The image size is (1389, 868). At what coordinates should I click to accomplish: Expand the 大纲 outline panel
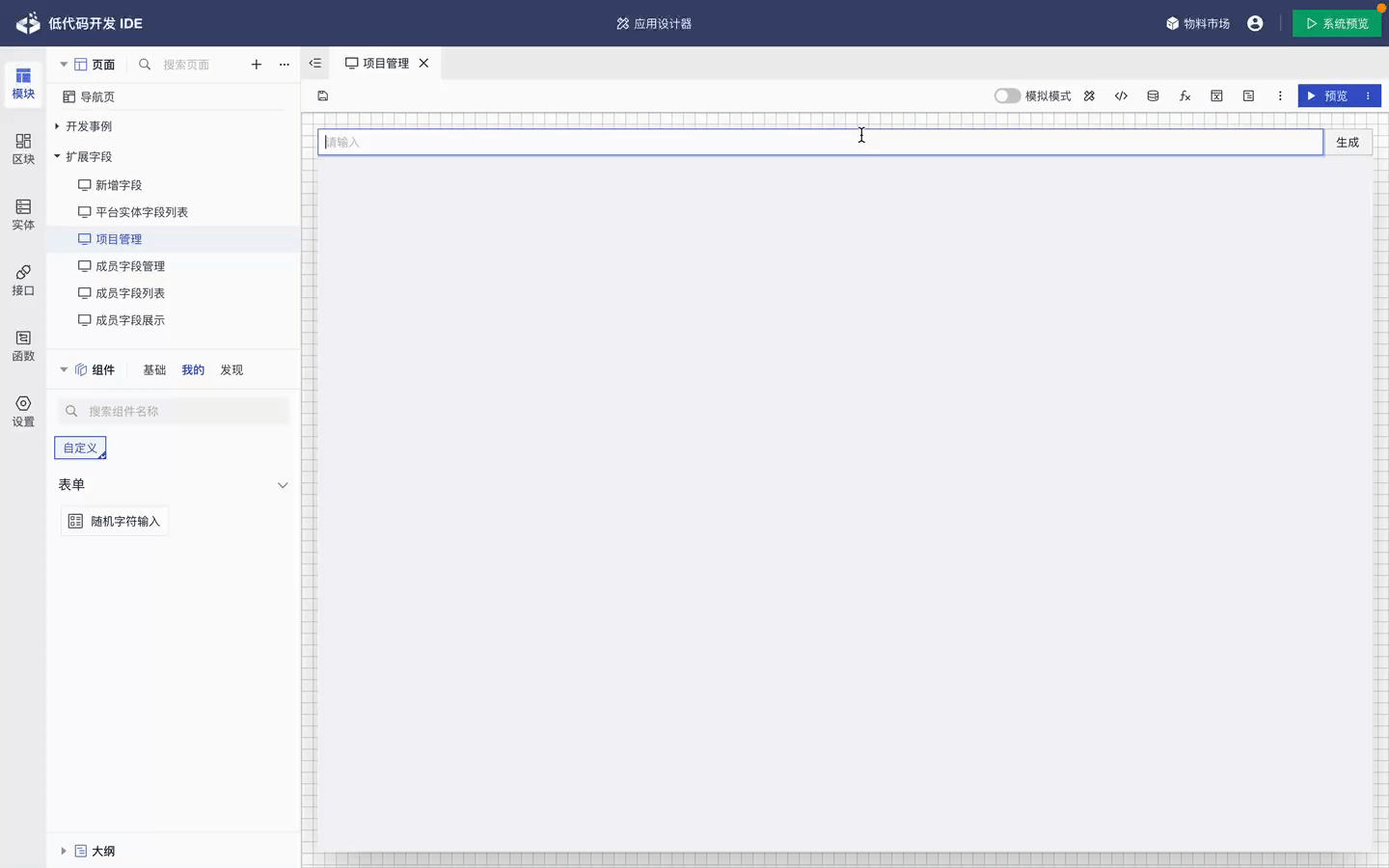(x=64, y=851)
